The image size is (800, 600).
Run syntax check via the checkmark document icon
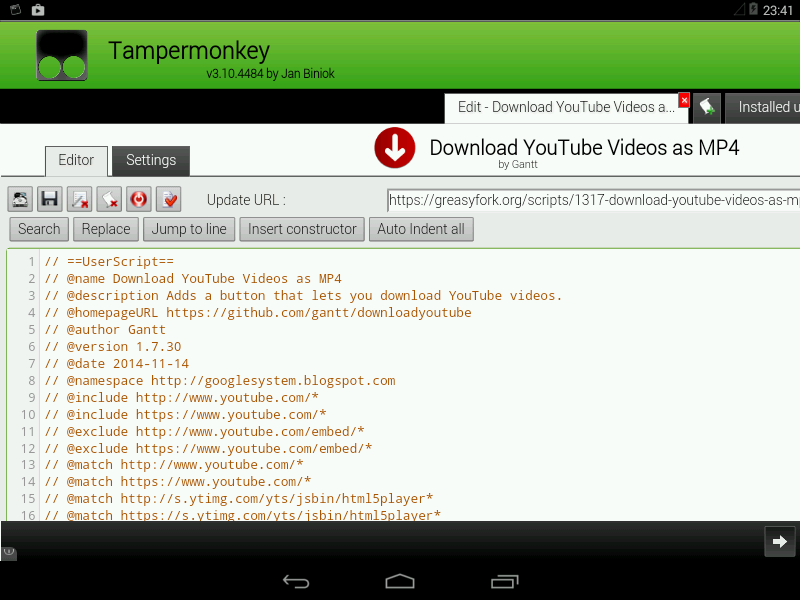click(x=169, y=199)
